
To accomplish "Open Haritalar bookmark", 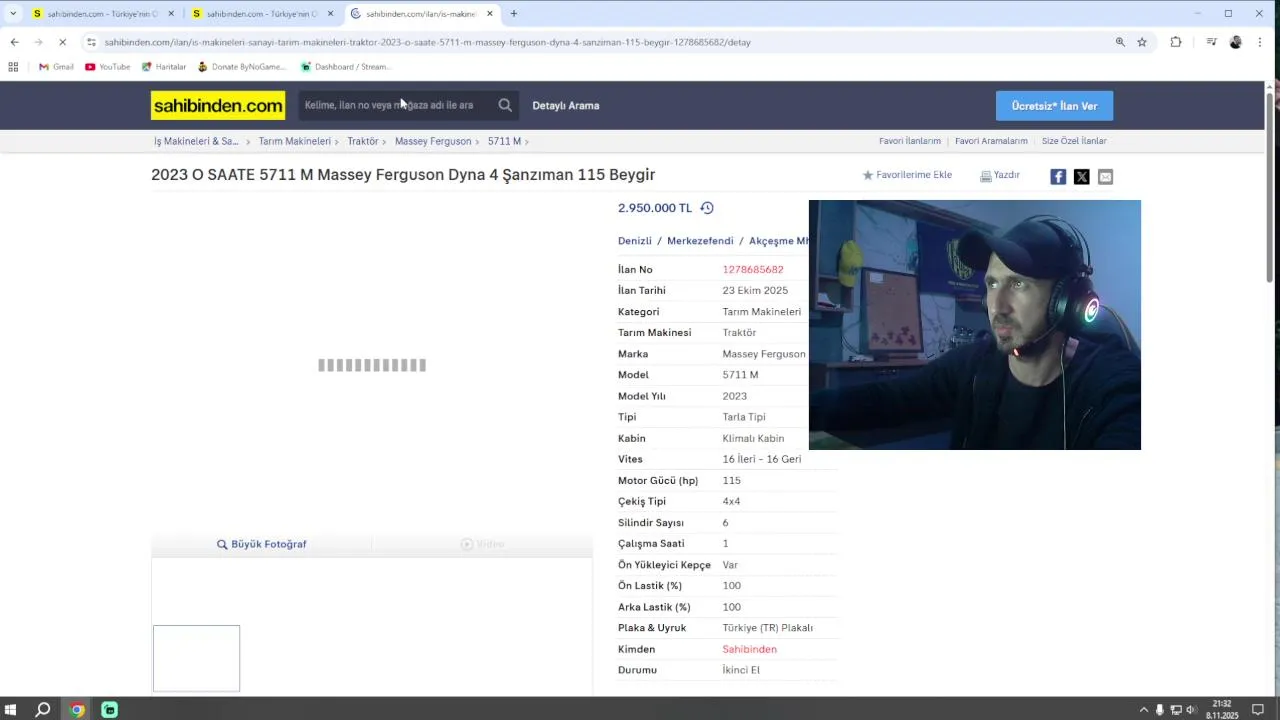I will pos(164,67).
